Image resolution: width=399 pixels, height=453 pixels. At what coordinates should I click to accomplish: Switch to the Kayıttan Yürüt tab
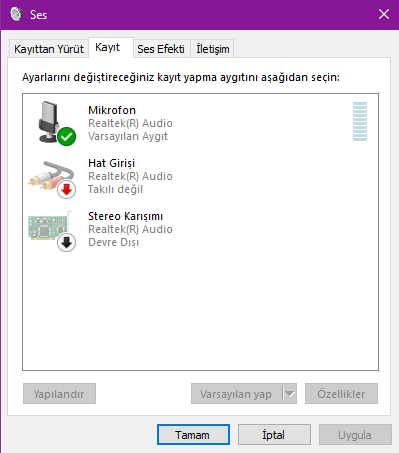click(49, 49)
